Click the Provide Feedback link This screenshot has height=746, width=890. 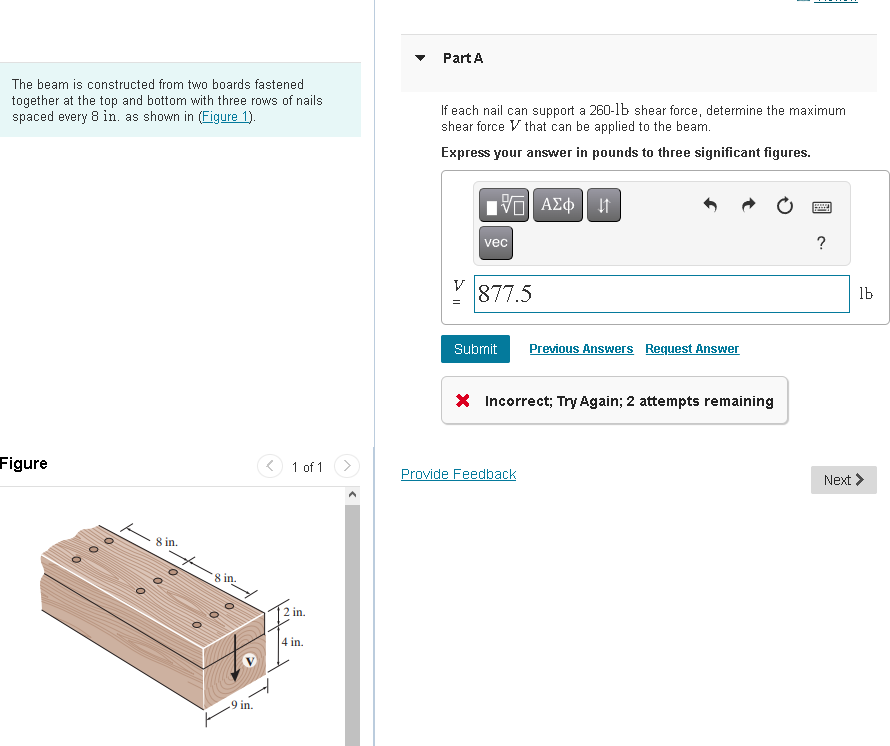click(x=458, y=473)
